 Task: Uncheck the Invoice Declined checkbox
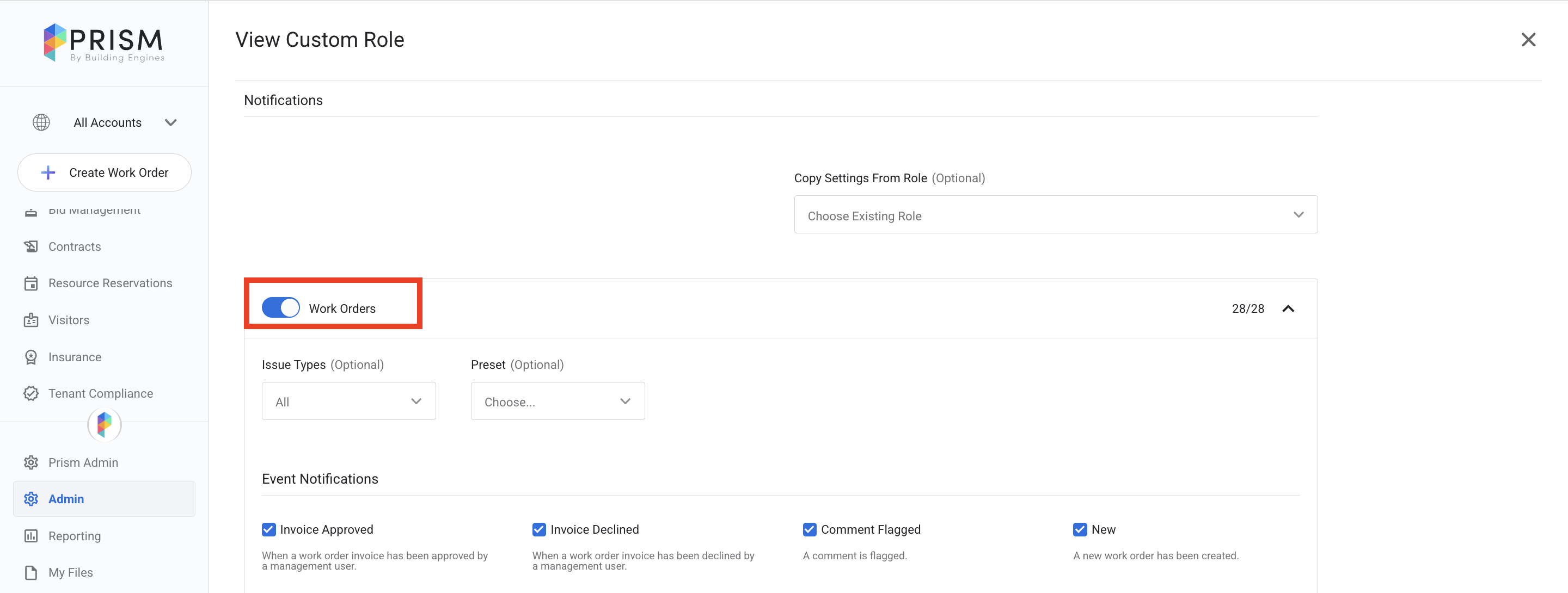pyautogui.click(x=538, y=529)
